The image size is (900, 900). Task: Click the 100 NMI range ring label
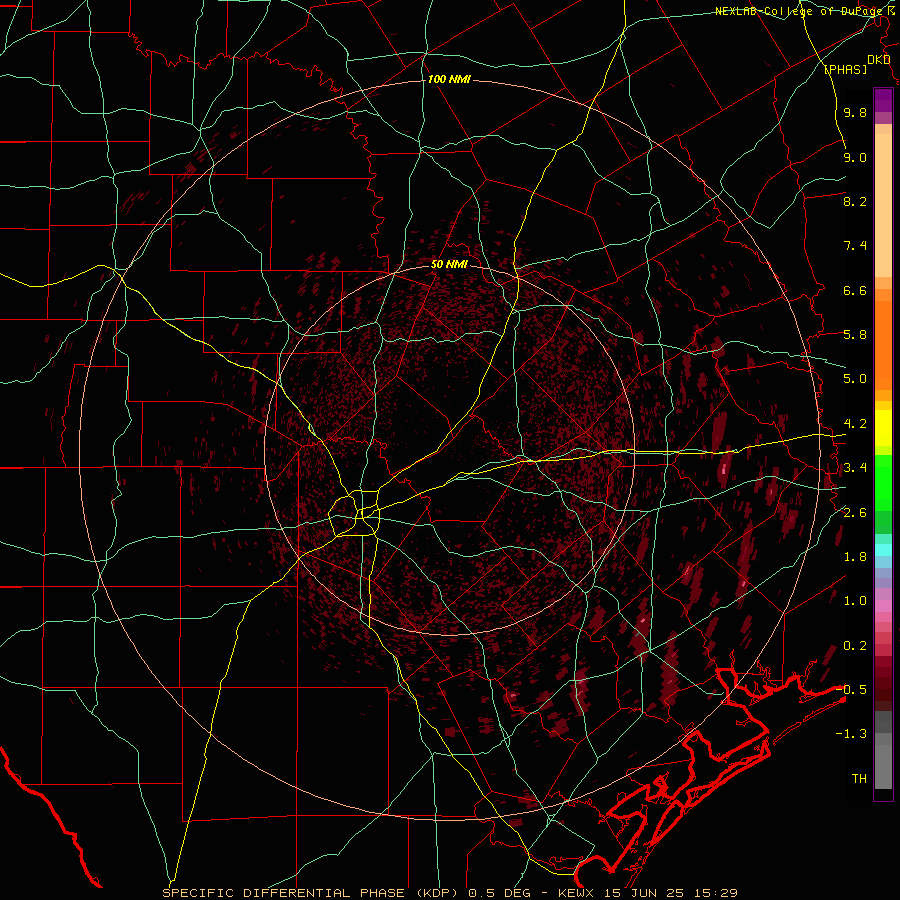449,79
